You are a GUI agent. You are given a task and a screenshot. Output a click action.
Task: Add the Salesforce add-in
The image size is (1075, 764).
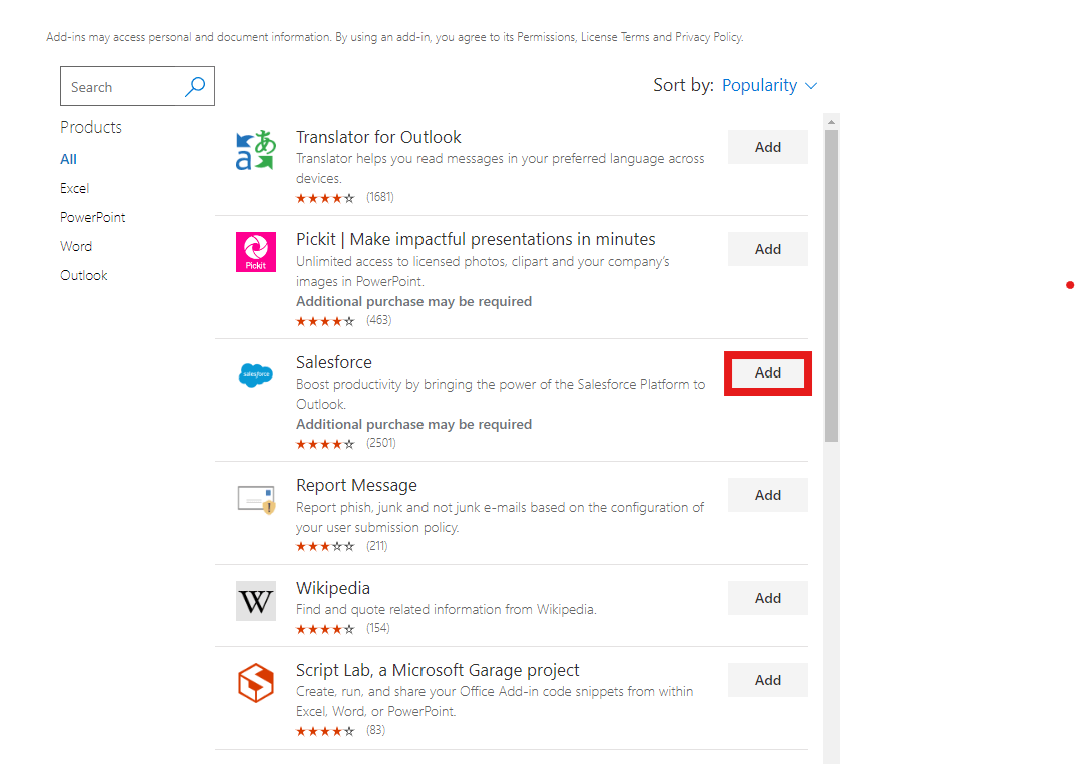click(x=767, y=372)
